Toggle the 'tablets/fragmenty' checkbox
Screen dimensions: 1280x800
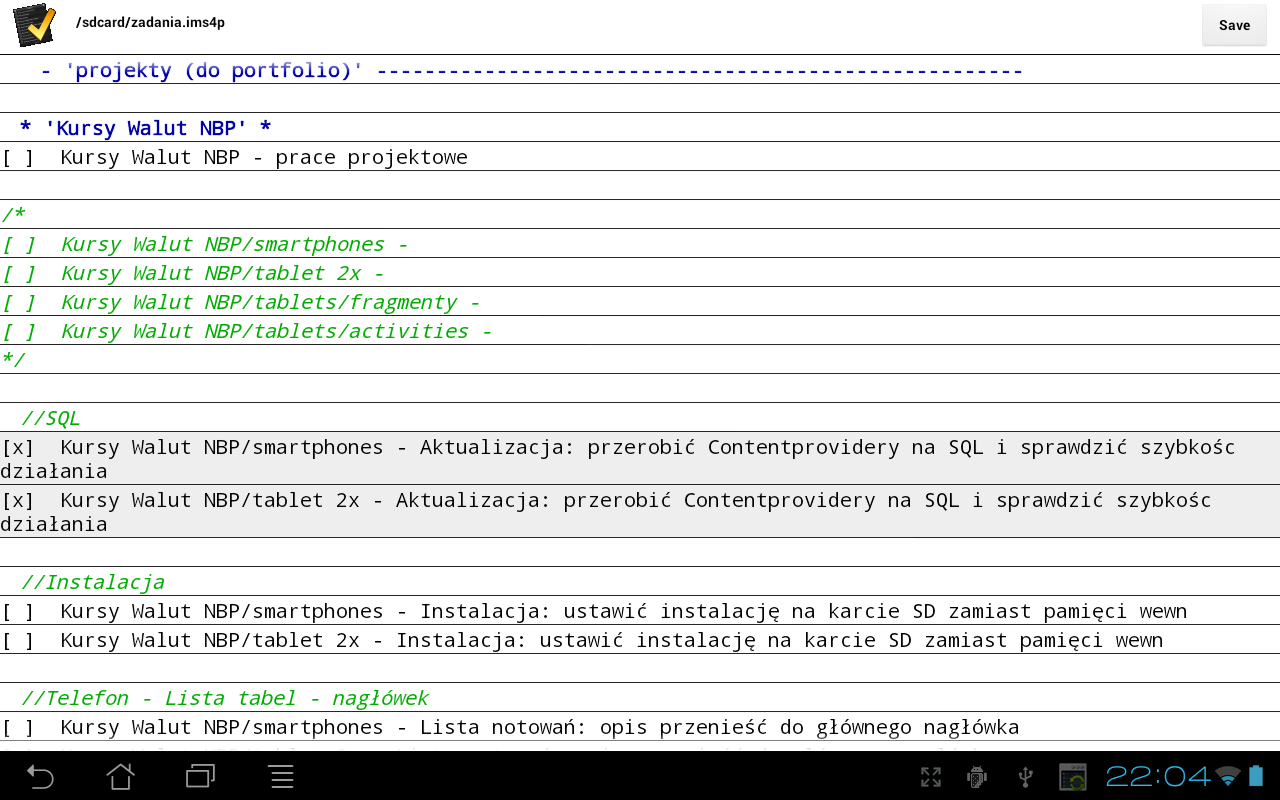[x=18, y=302]
